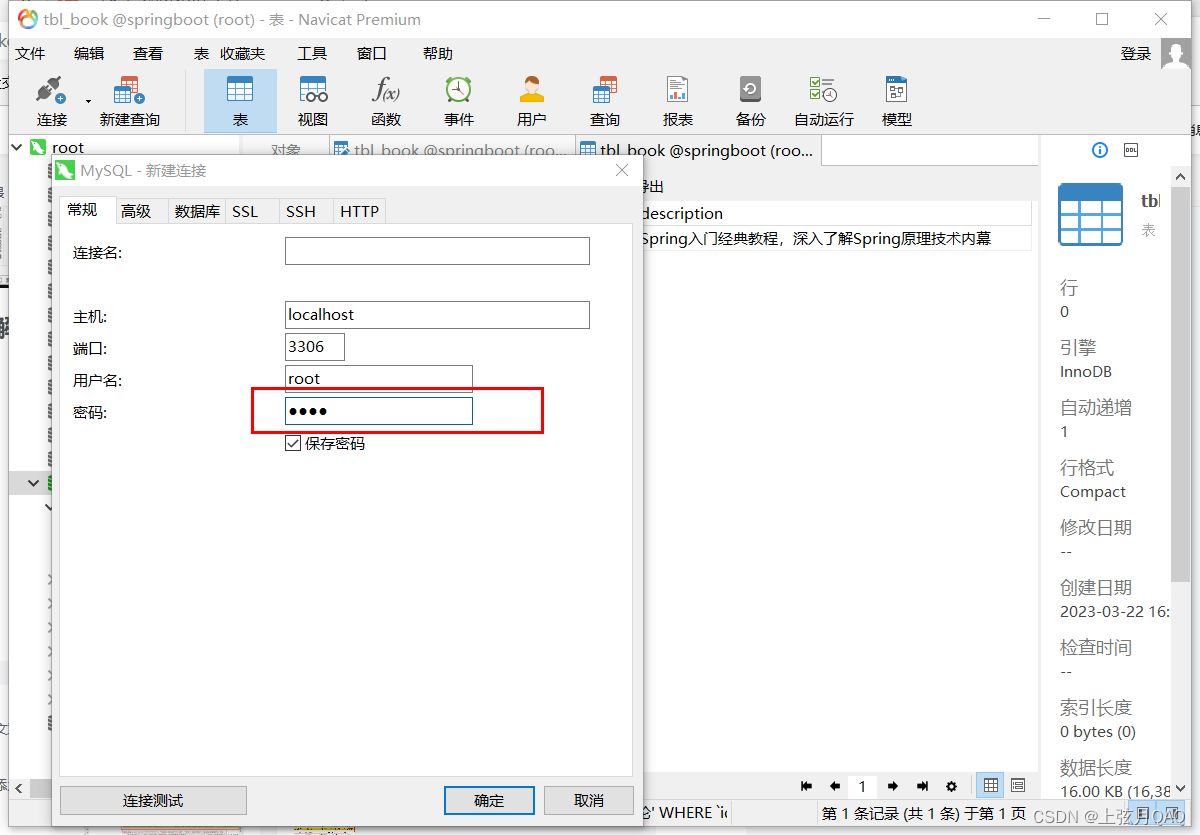
Task: Show the DDL preview in the right panel
Action: pyautogui.click(x=1131, y=149)
